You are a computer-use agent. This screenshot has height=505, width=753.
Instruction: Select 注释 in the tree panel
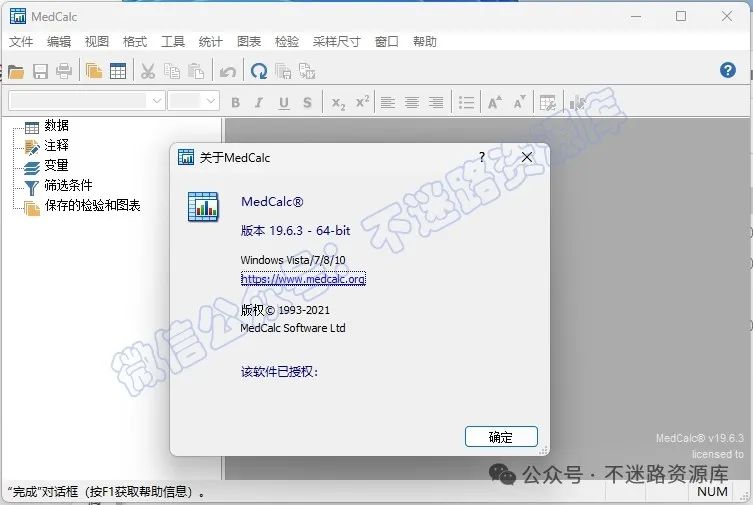coord(57,145)
